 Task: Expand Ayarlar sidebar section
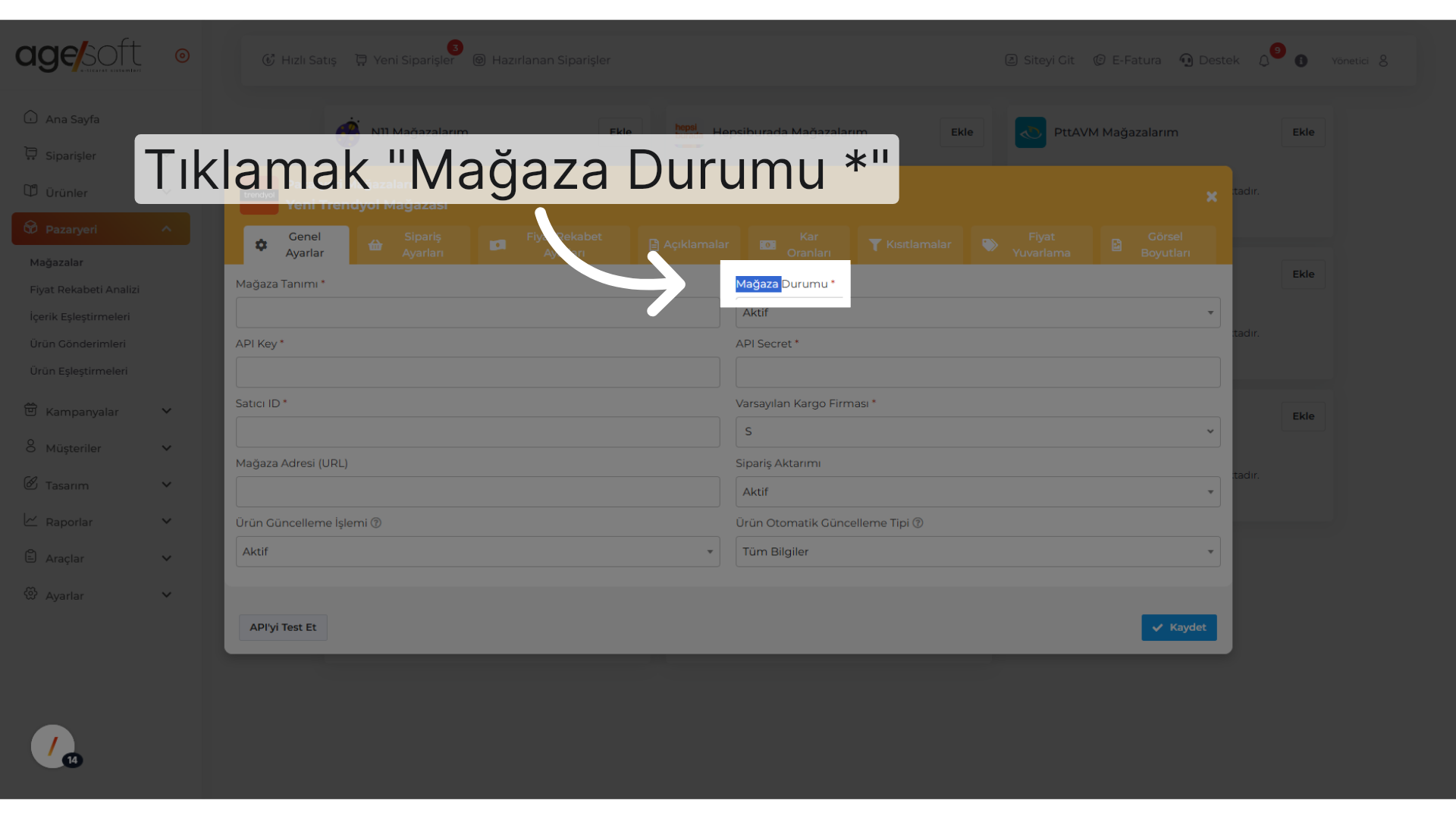pyautogui.click(x=100, y=595)
